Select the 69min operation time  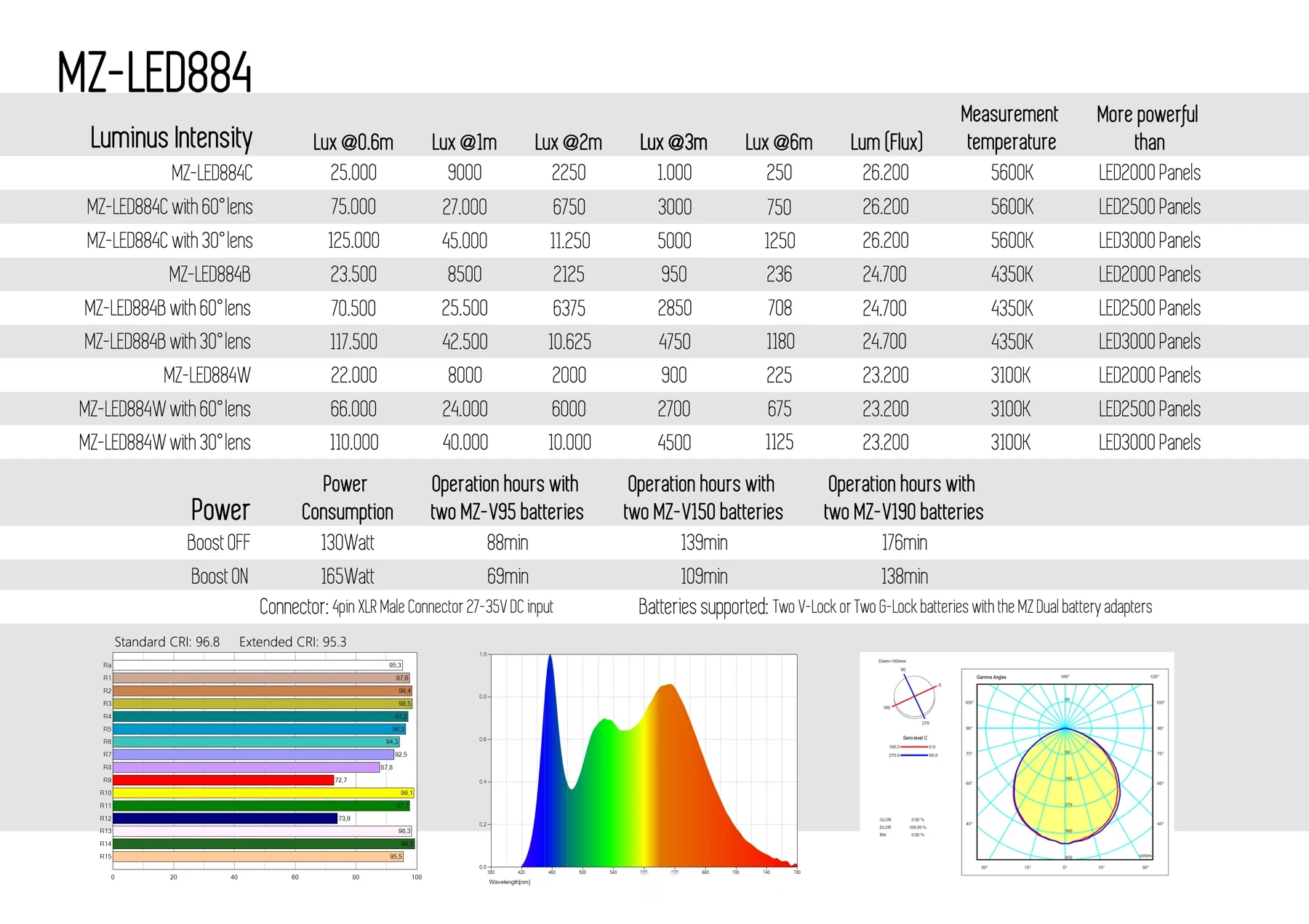508,576
